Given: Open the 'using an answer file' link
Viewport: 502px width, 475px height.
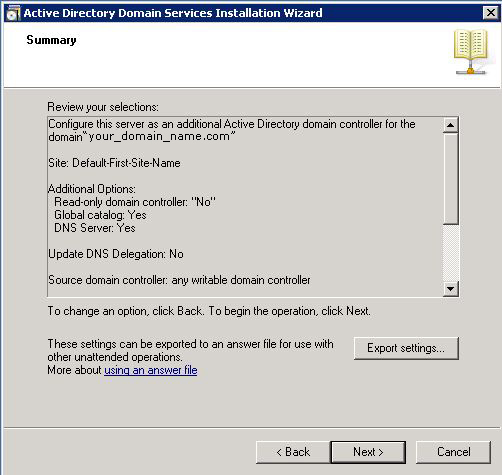Looking at the screenshot, I should point(151,370).
